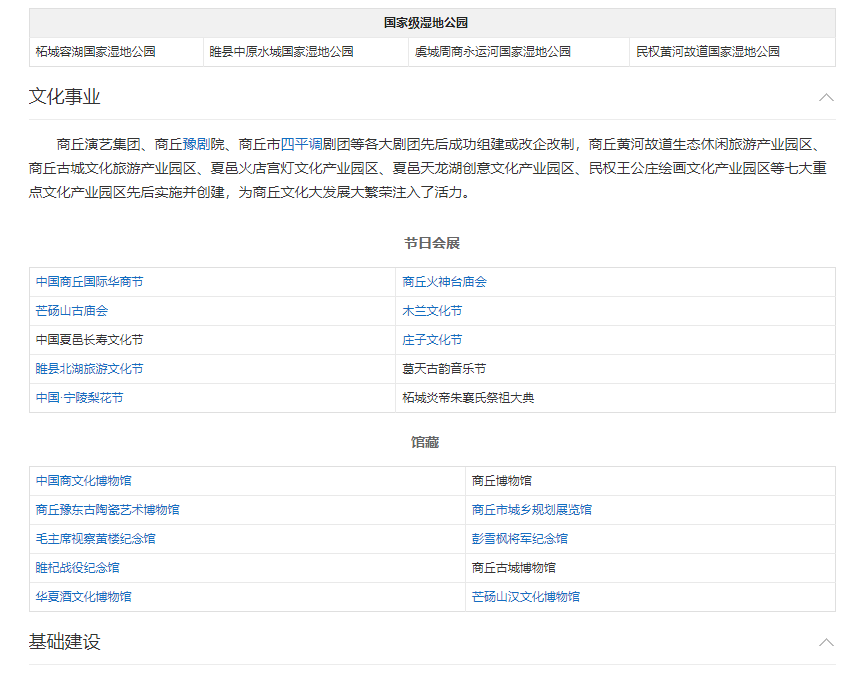863x685 pixels.
Task: Collapse the 基础建设 section chevron
Action: (825, 642)
